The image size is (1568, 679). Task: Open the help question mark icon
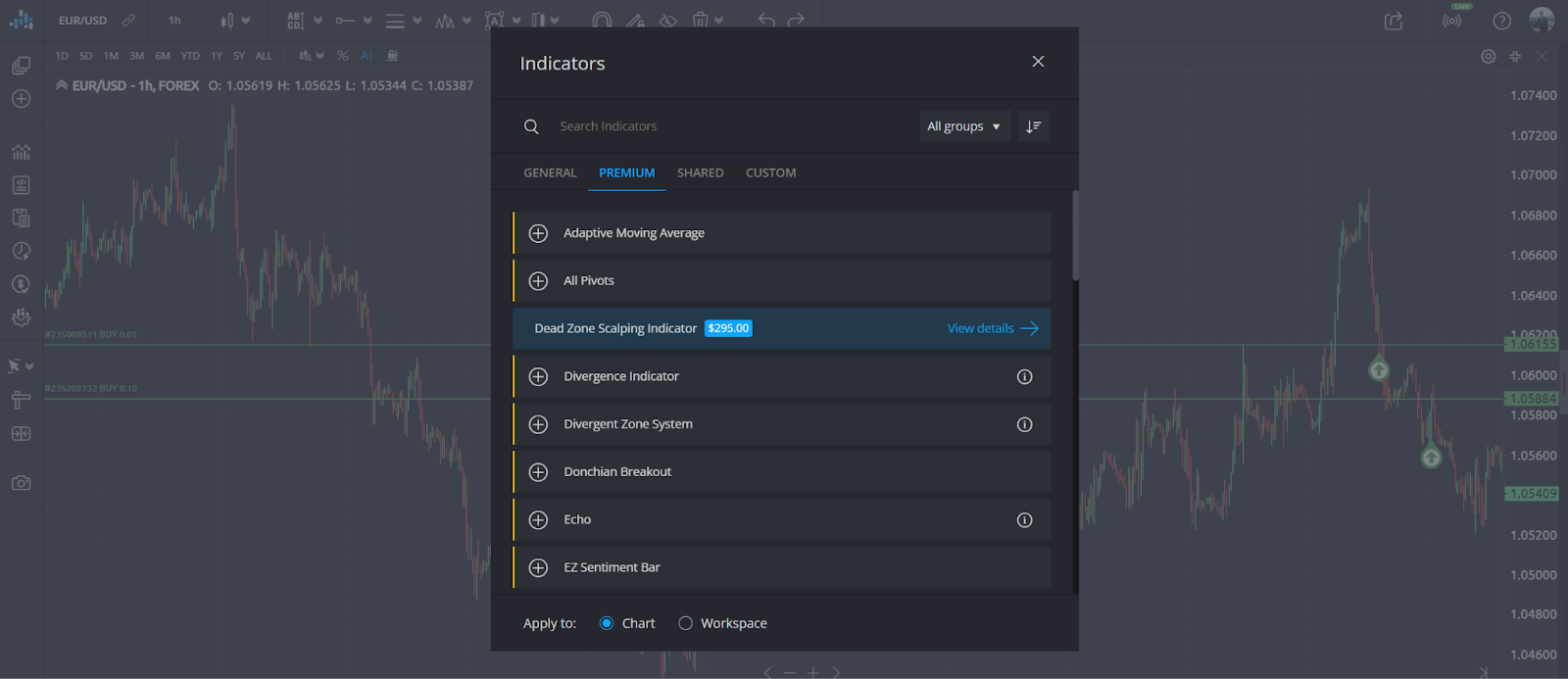click(1501, 21)
